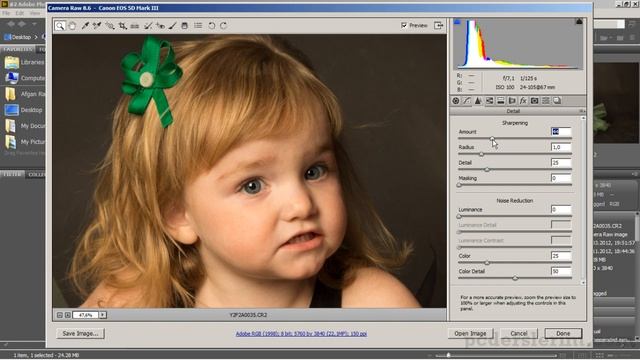
Task: Switch to the Split Toning panel tab
Action: click(x=500, y=100)
